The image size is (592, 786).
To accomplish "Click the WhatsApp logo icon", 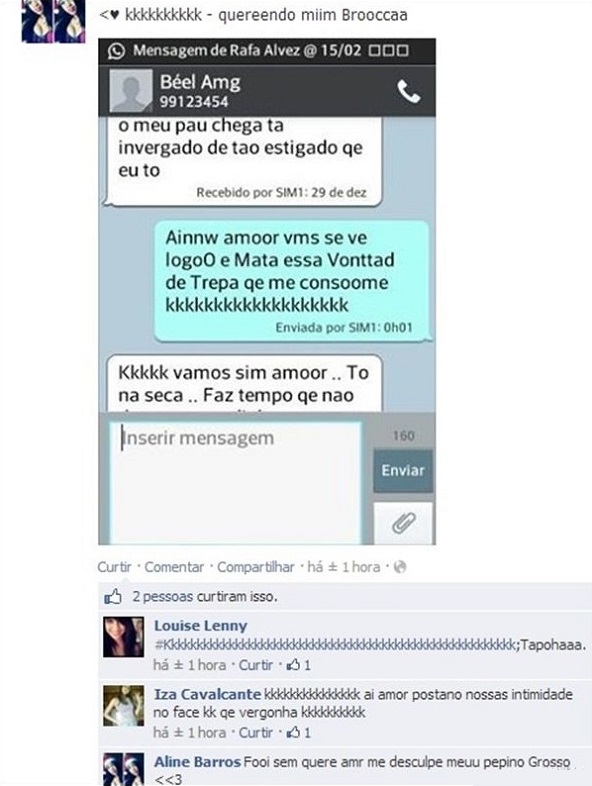I will point(116,51).
